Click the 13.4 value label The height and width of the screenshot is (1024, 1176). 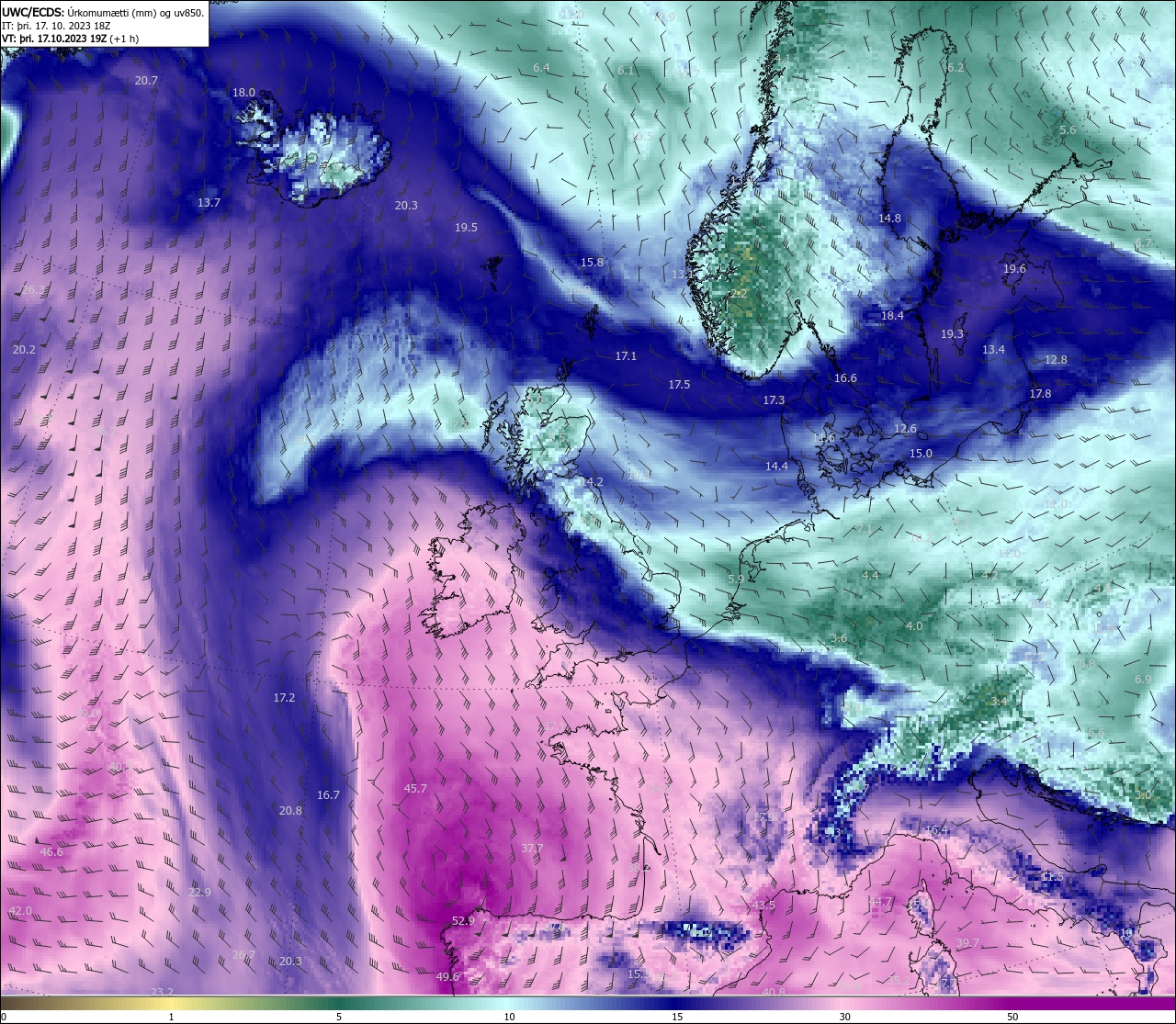tap(993, 350)
